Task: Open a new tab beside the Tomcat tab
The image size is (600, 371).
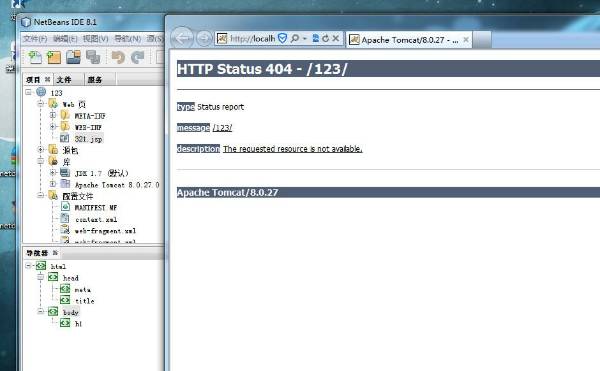Action: pyautogui.click(x=482, y=40)
